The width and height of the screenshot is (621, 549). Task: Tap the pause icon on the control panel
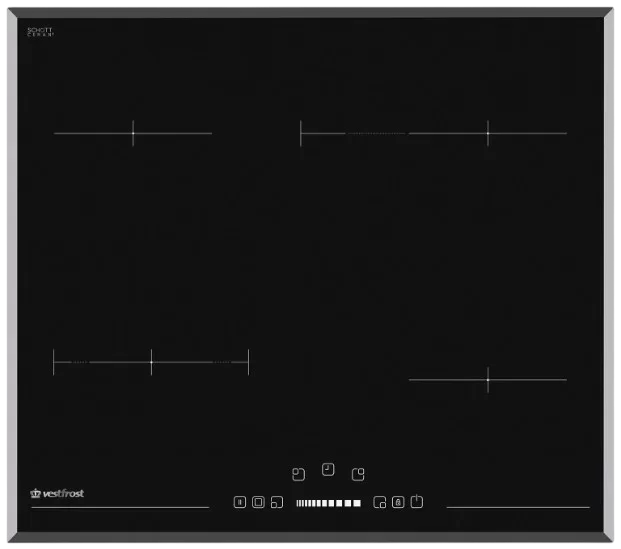pyautogui.click(x=239, y=502)
